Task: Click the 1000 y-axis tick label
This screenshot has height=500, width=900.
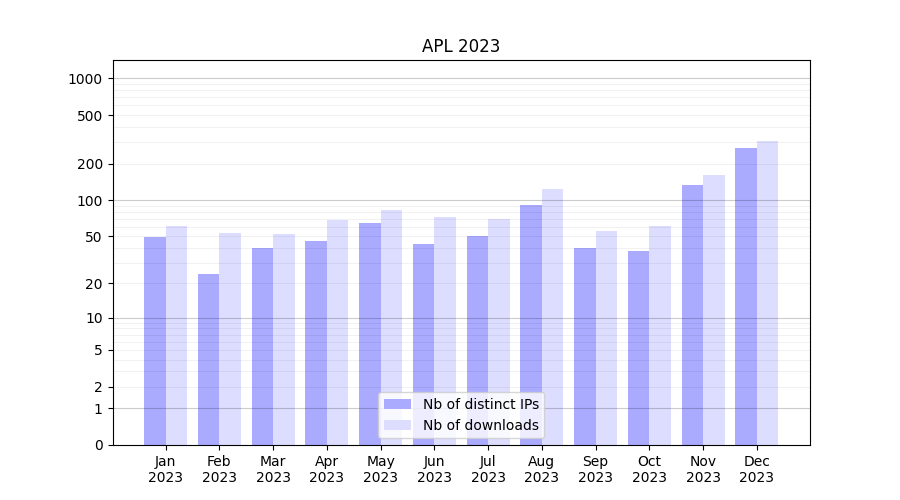Action: click(x=86, y=79)
